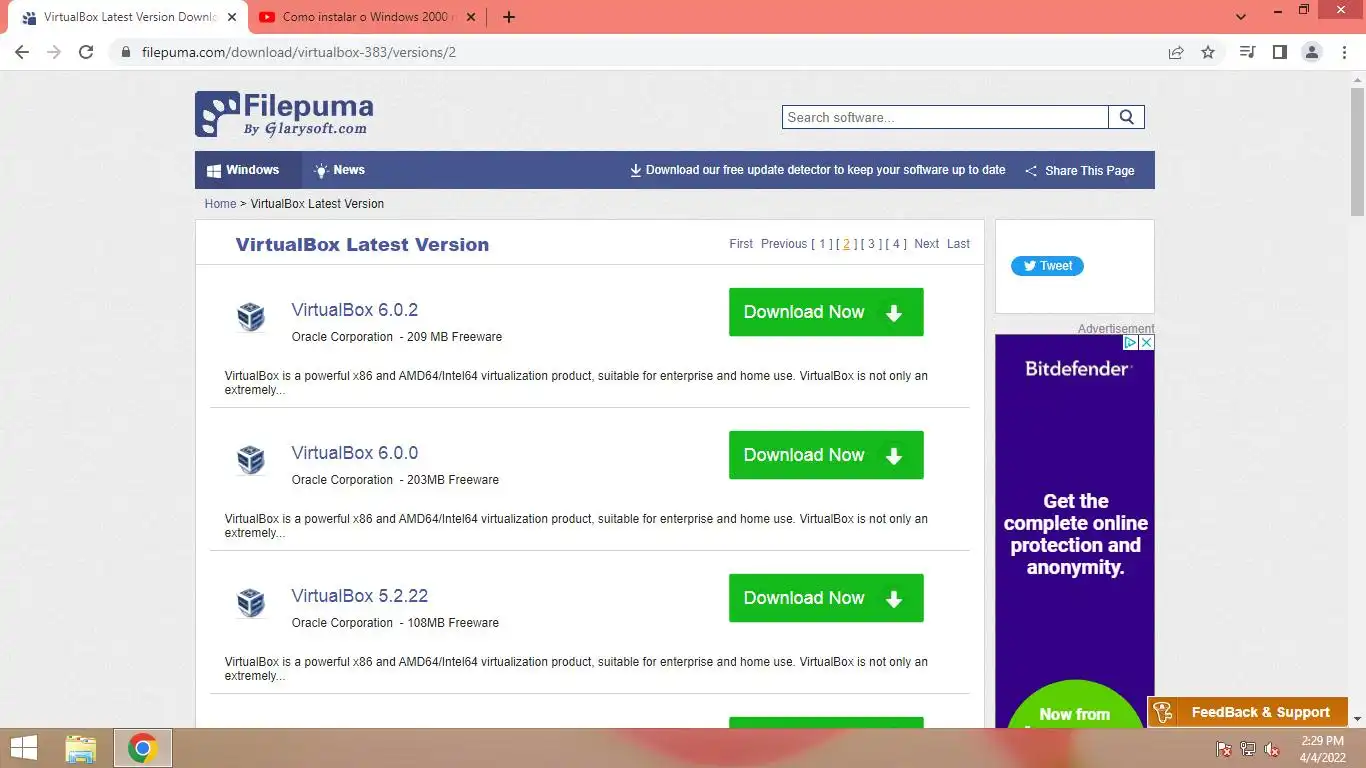Screen dimensions: 1366x768
Task: Click the VirtualBox 6.0.0 cube icon
Action: pyautogui.click(x=251, y=460)
